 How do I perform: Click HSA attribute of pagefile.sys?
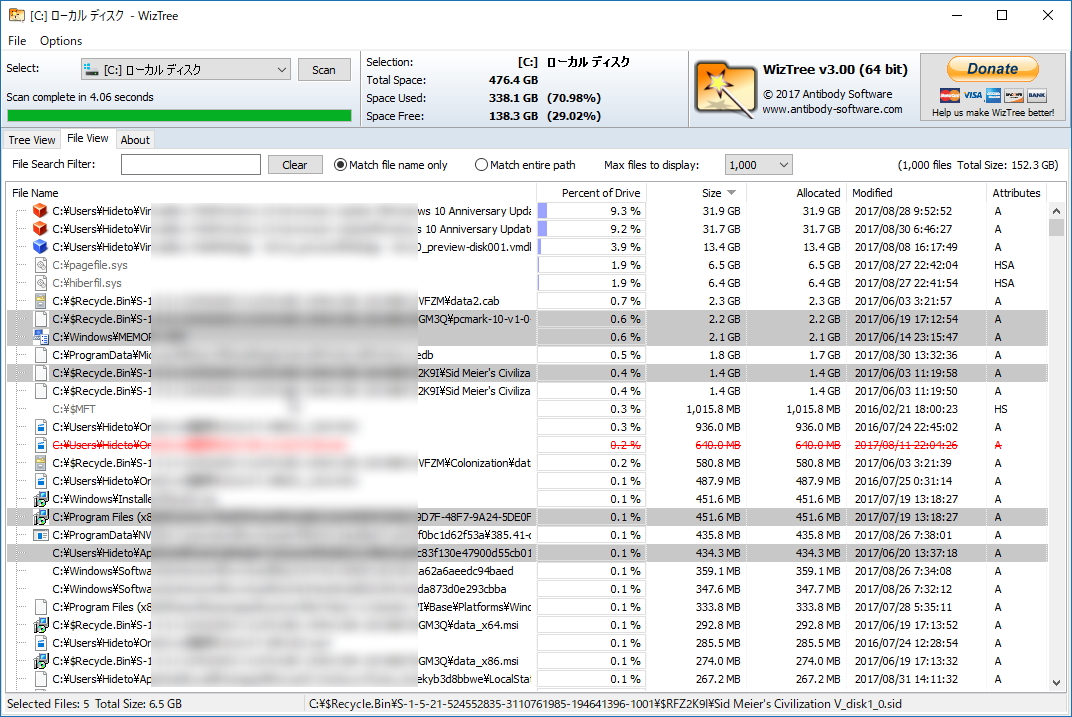(1004, 265)
